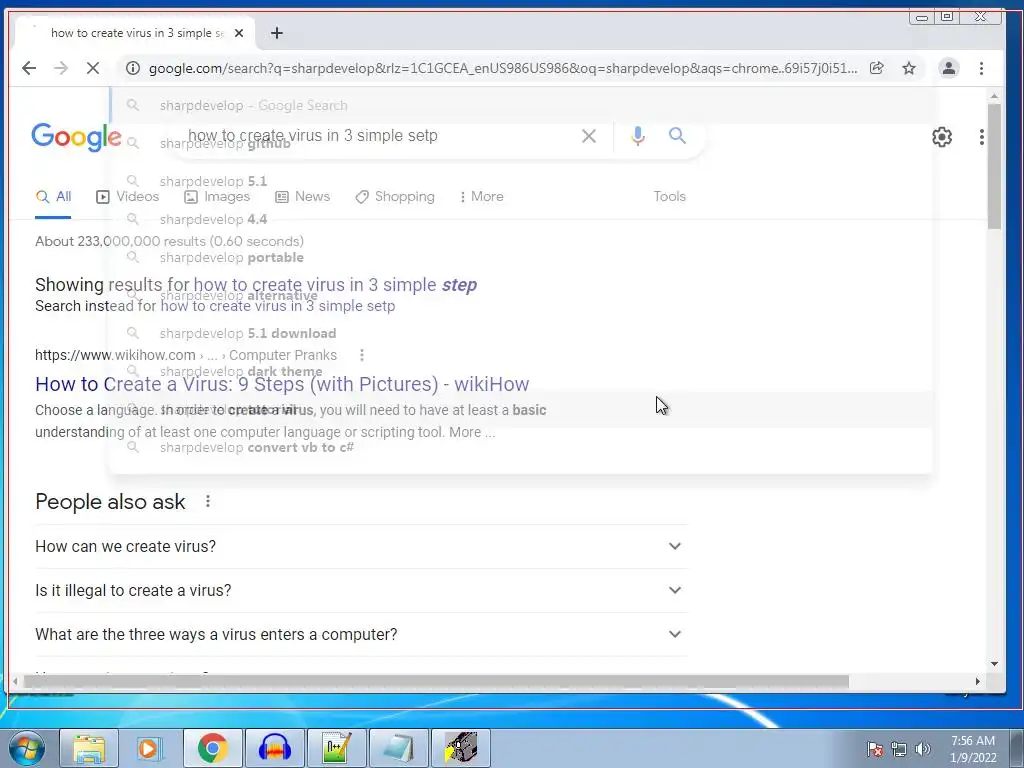Switch to Images results tab
The image size is (1024, 768).
tap(217, 197)
